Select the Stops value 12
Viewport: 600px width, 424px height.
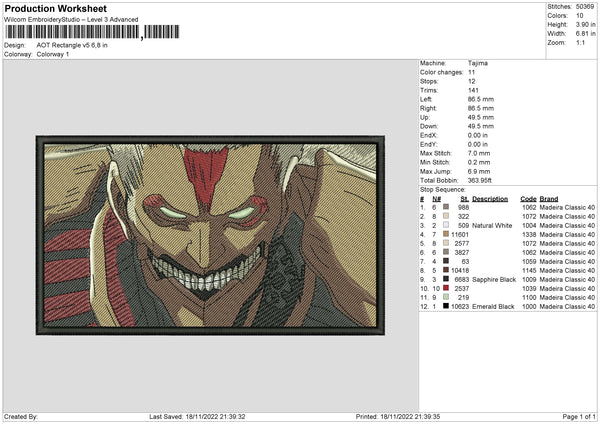coord(471,82)
